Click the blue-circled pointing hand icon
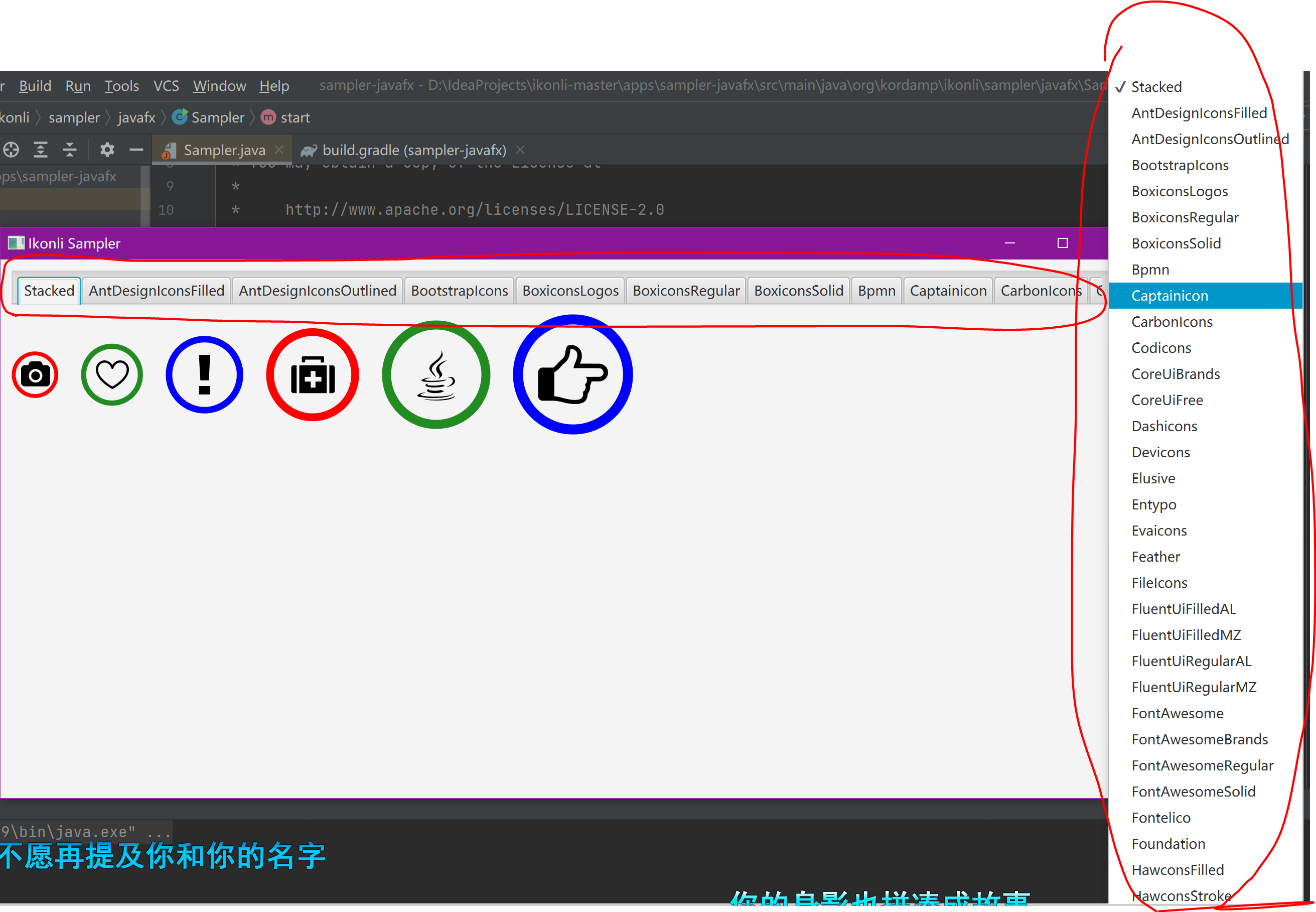 (573, 375)
